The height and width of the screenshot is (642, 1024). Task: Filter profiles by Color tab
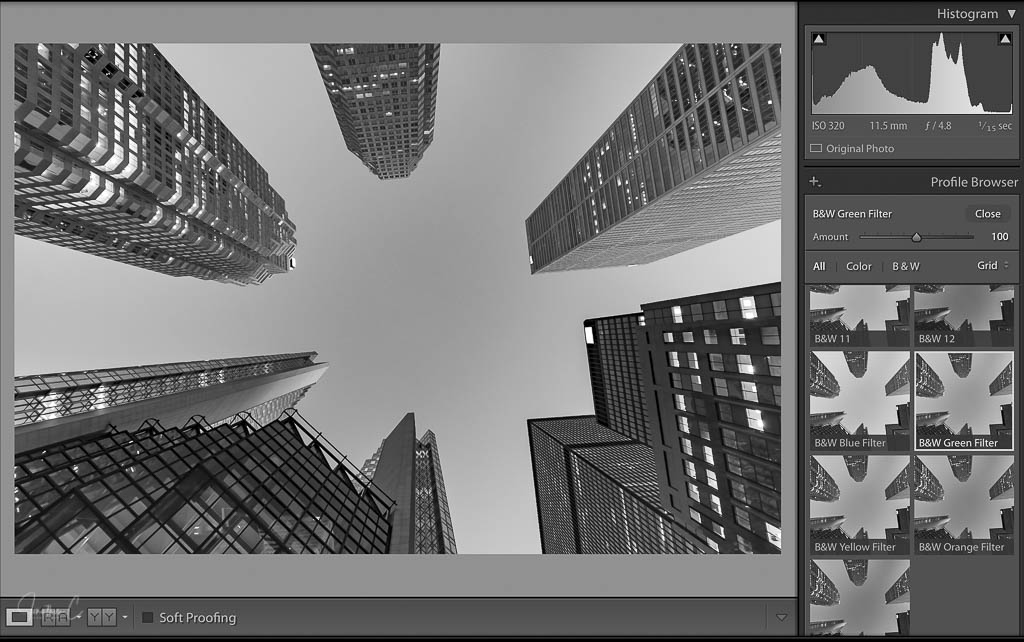858,266
